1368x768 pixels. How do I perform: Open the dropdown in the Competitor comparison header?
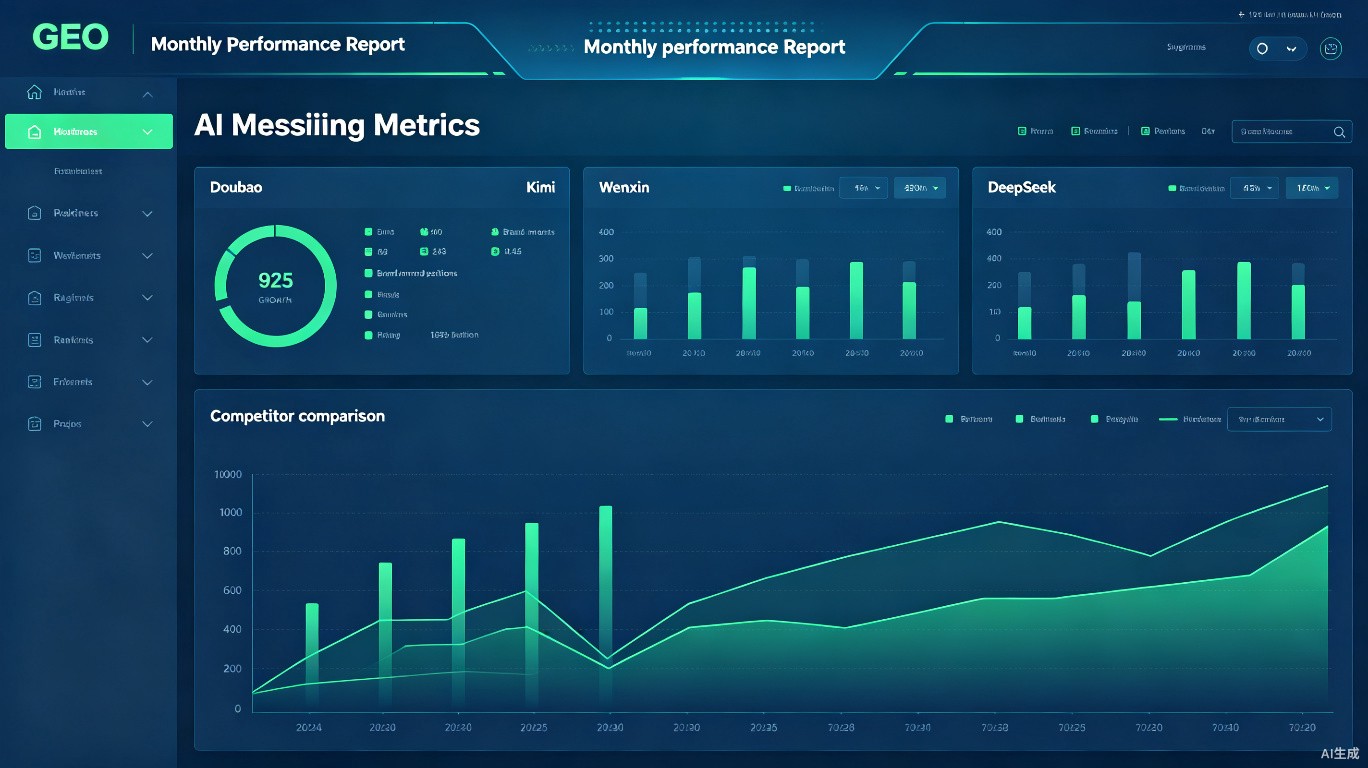coord(1279,419)
